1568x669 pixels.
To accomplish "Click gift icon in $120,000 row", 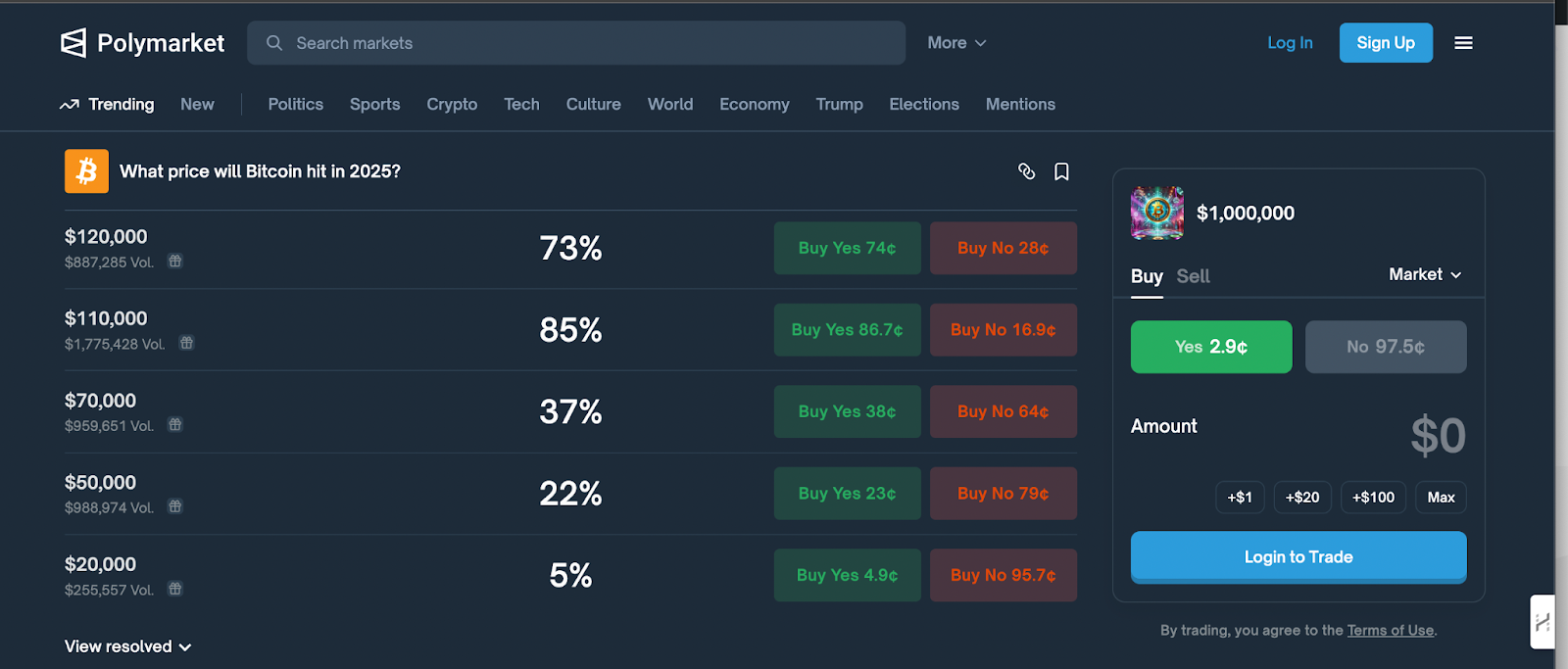I will (x=174, y=262).
